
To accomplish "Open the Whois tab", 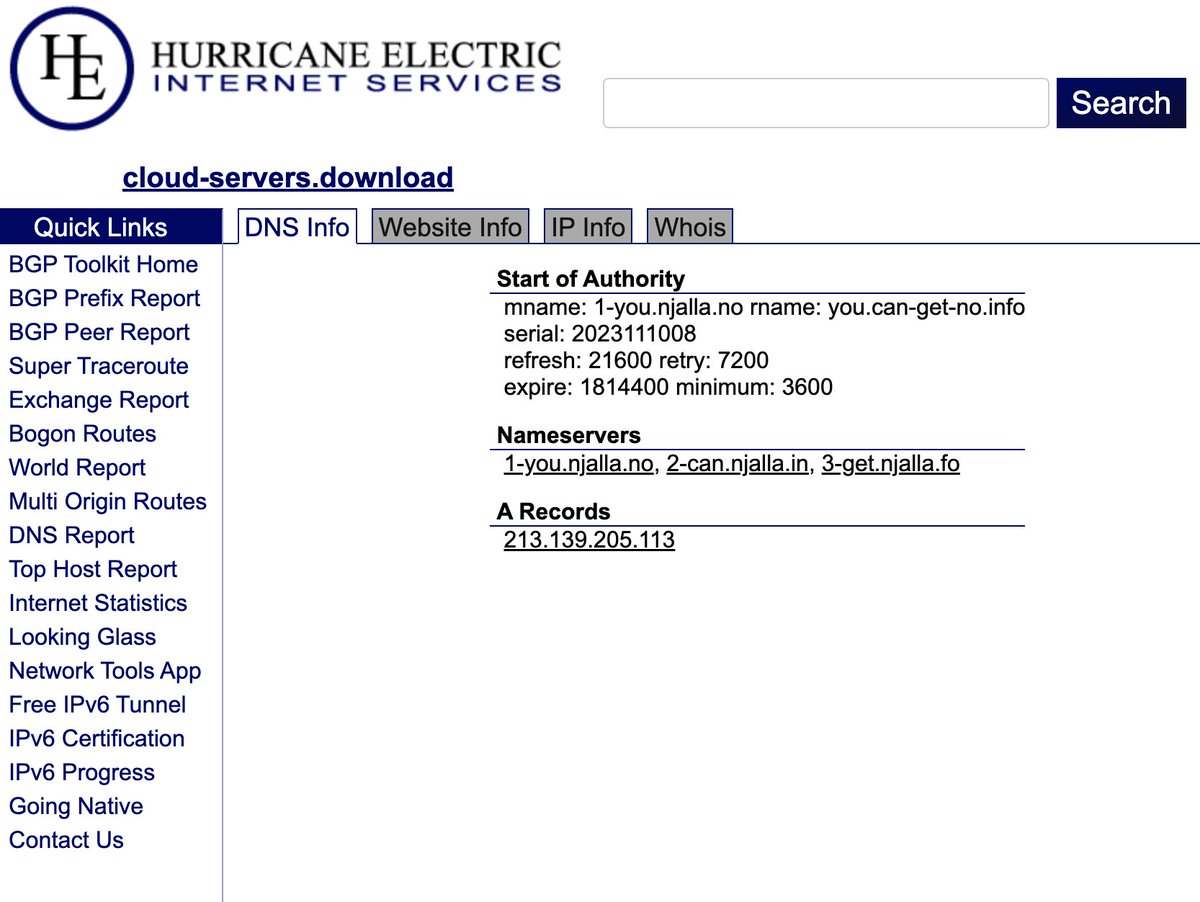I will click(690, 227).
